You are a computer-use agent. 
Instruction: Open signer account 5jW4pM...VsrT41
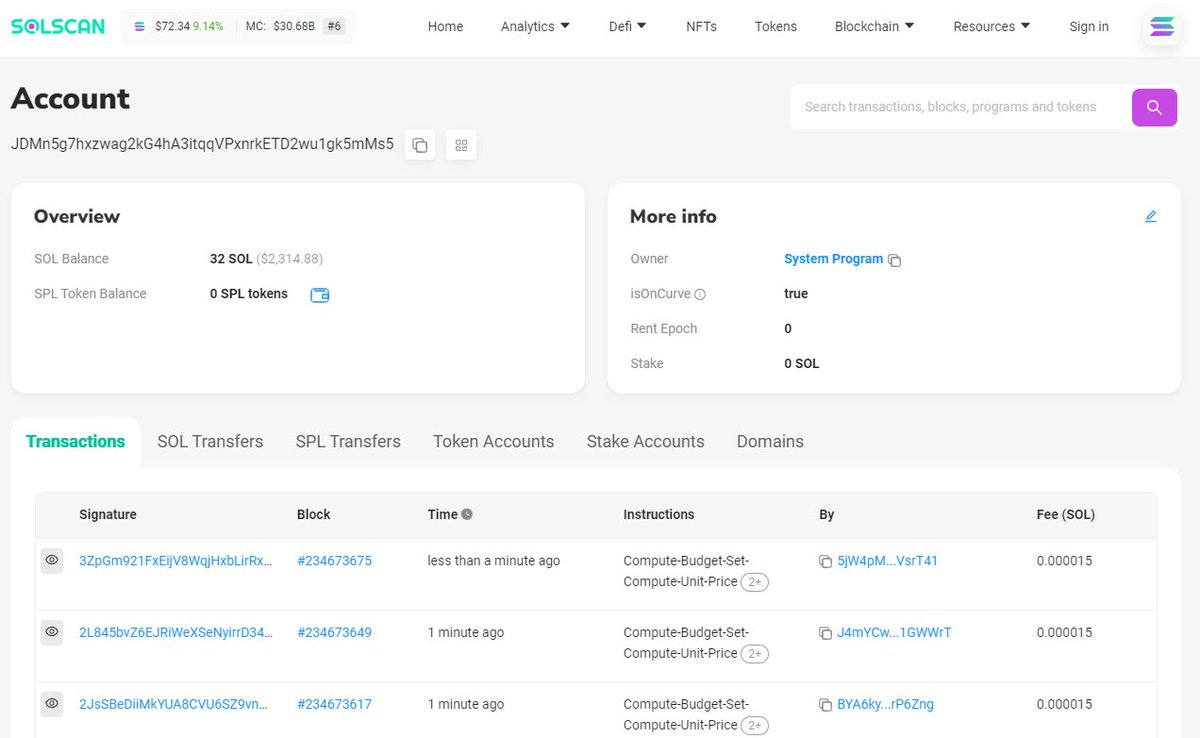point(888,561)
